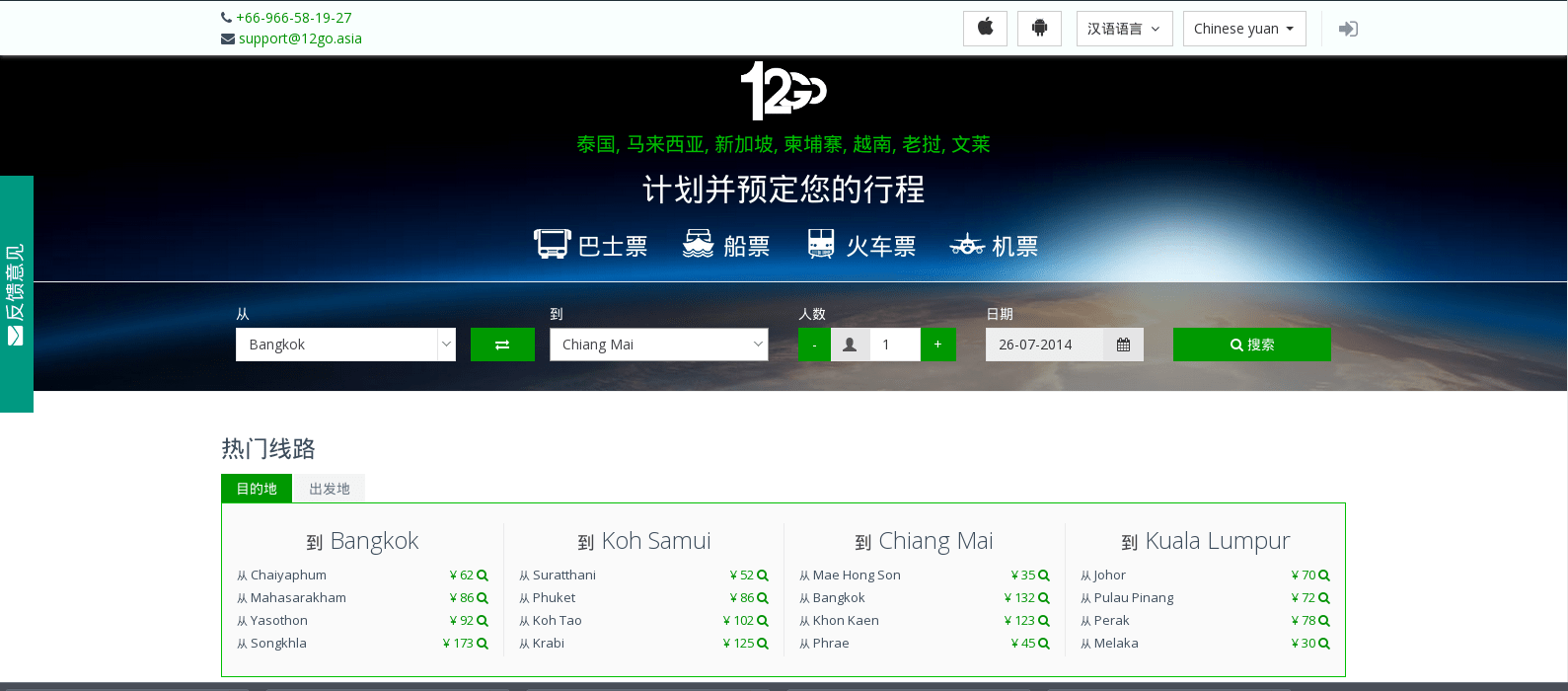This screenshot has height=691, width=1568.
Task: Click the login arrow icon
Action: [x=1348, y=29]
